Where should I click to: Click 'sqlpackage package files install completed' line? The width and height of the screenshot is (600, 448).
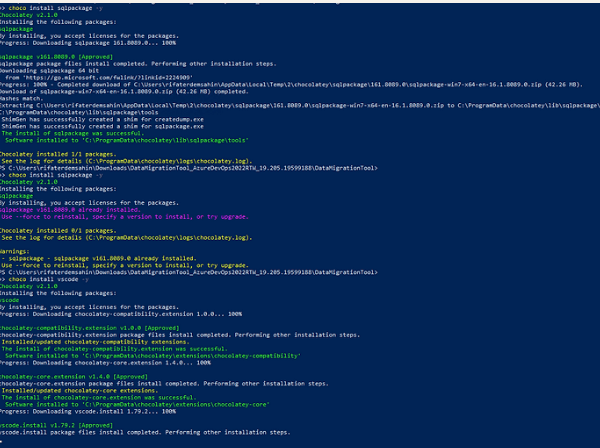(138, 64)
